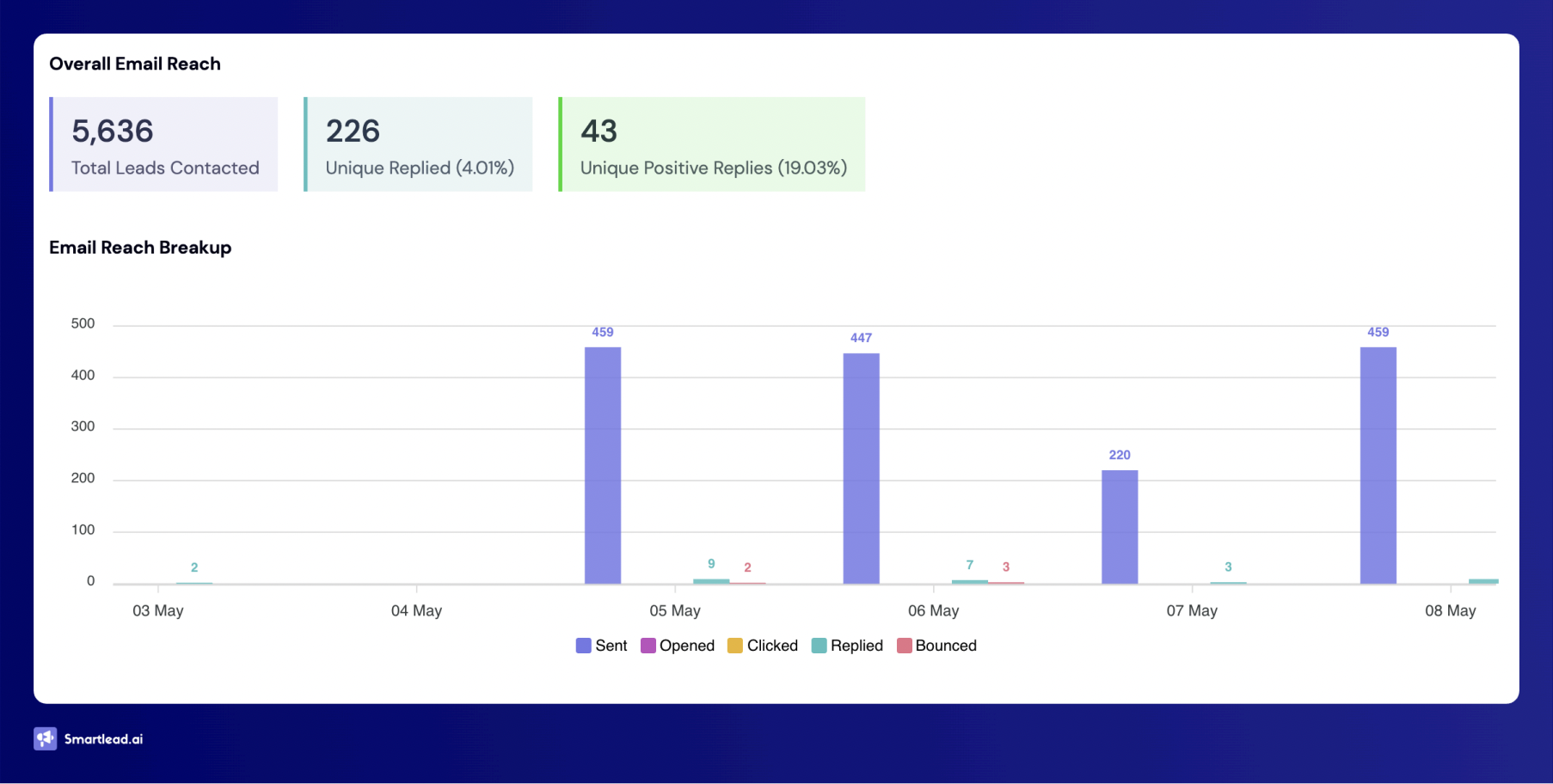
Task: Click the Sent bar above 08 May
Action: click(1378, 465)
